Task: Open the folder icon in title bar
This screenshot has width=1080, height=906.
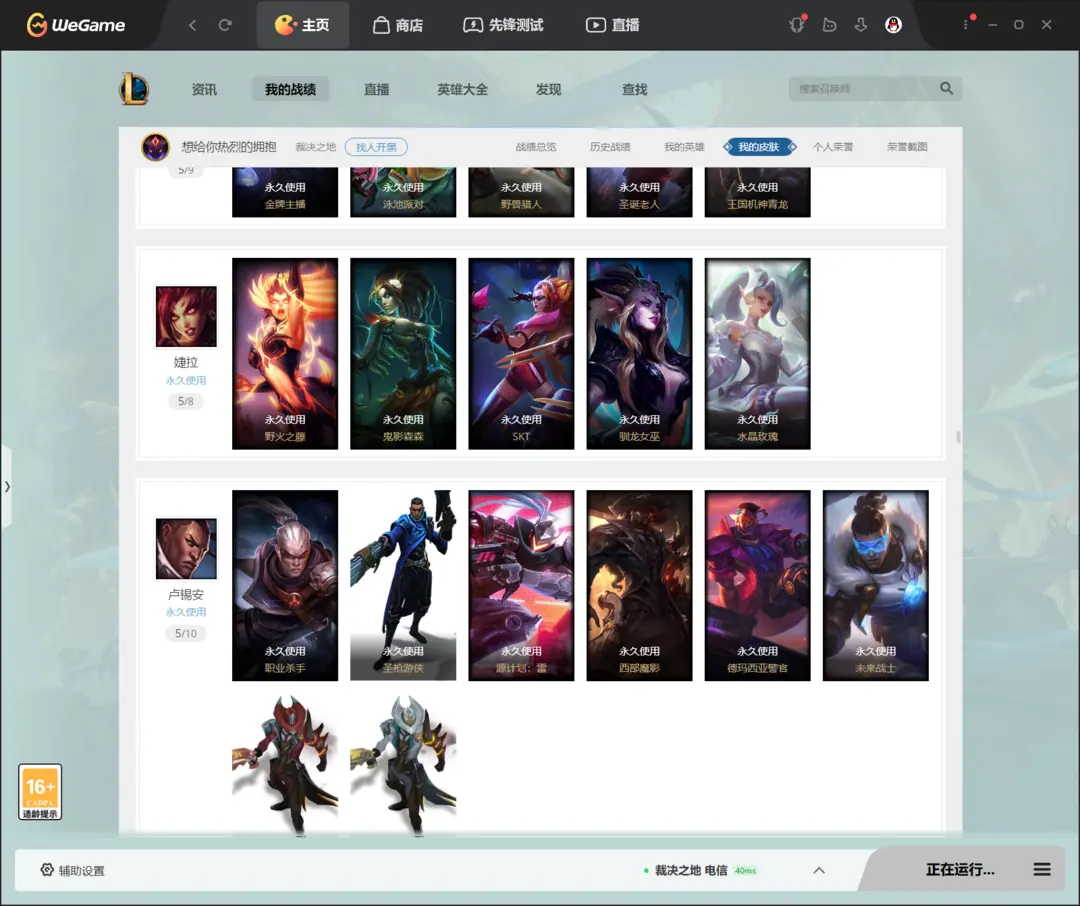Action: click(829, 25)
